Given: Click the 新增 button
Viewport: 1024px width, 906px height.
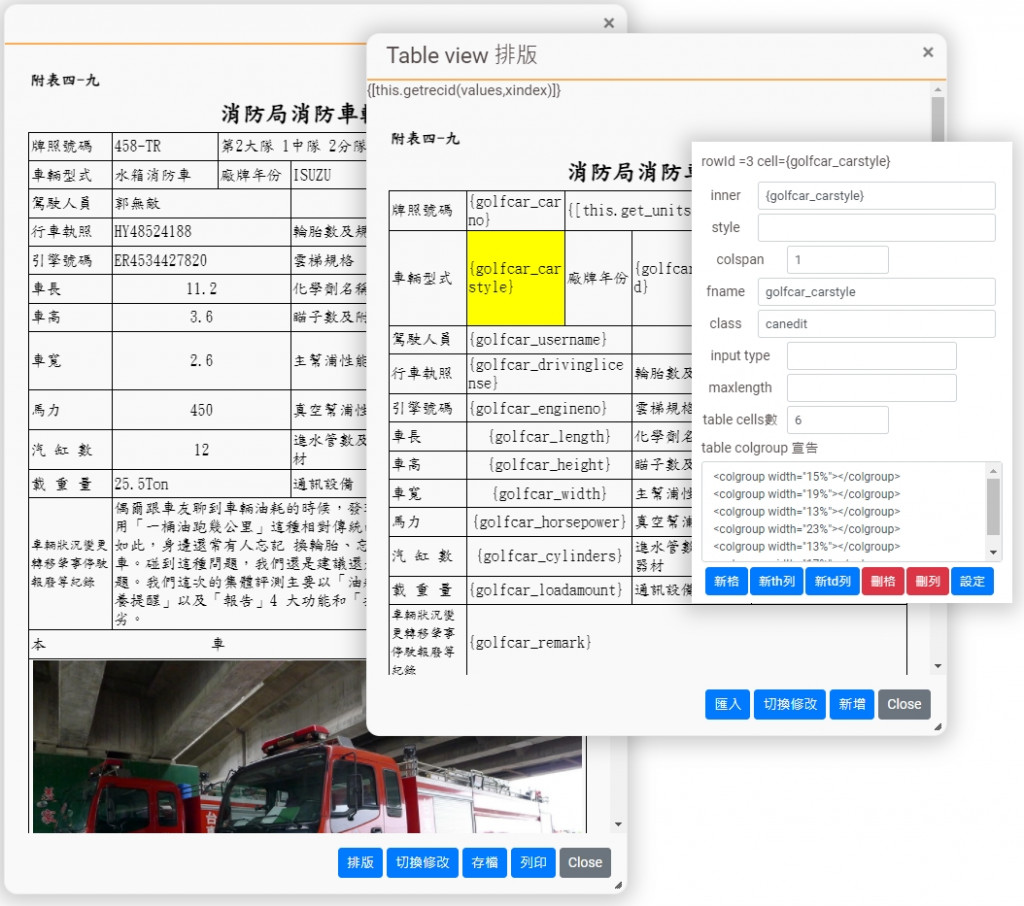Looking at the screenshot, I should [x=852, y=704].
